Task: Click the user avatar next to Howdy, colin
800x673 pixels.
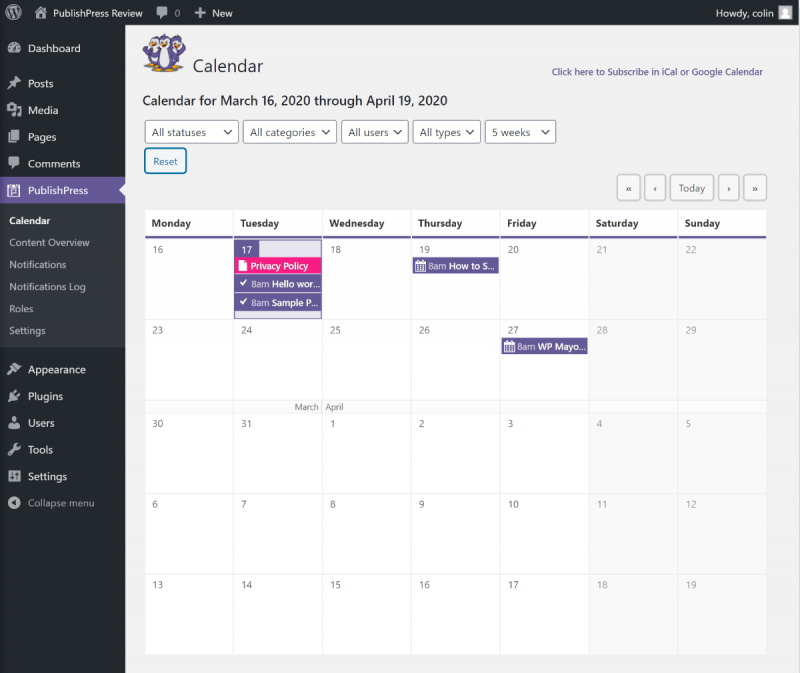Action: [x=784, y=13]
